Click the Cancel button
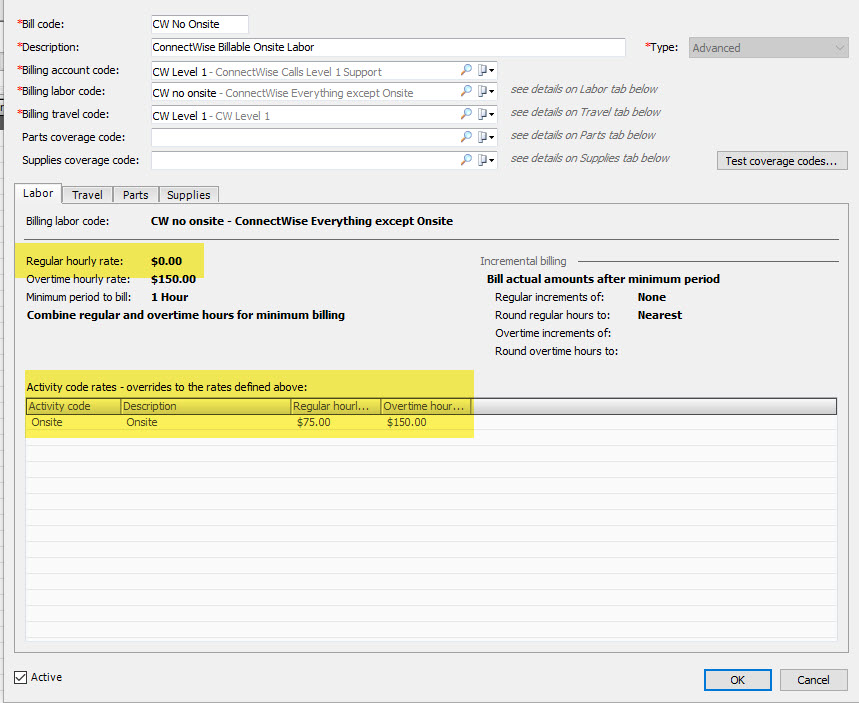Screen dimensions: 859x703 813,680
